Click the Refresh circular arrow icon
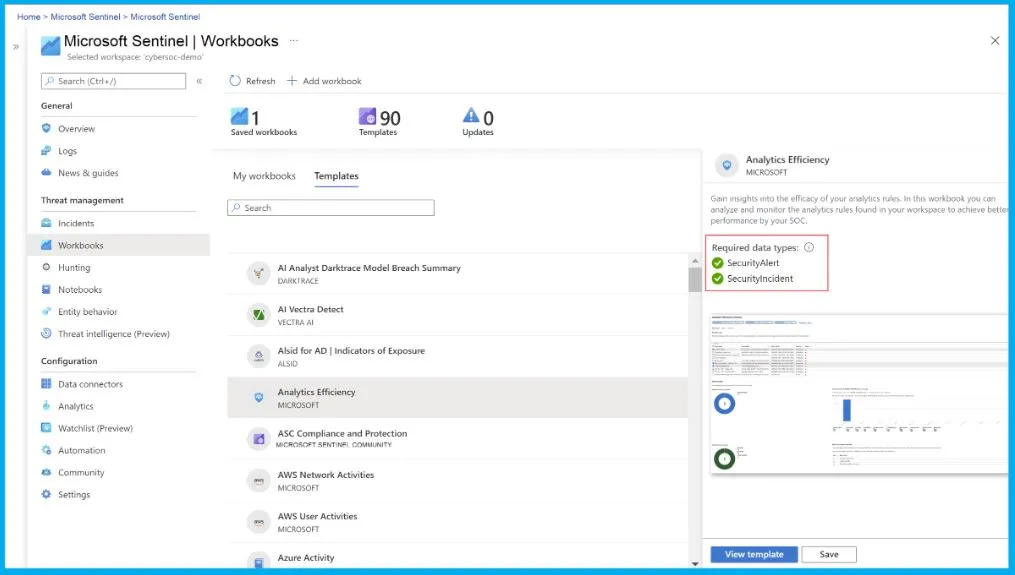1015x575 pixels. (x=235, y=80)
